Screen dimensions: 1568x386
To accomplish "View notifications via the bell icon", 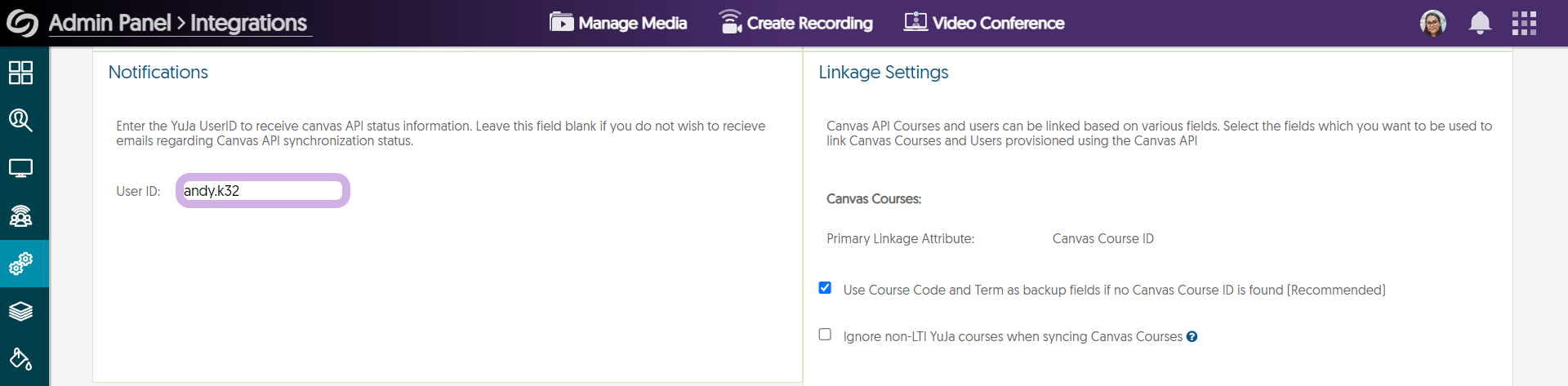I will point(1480,23).
